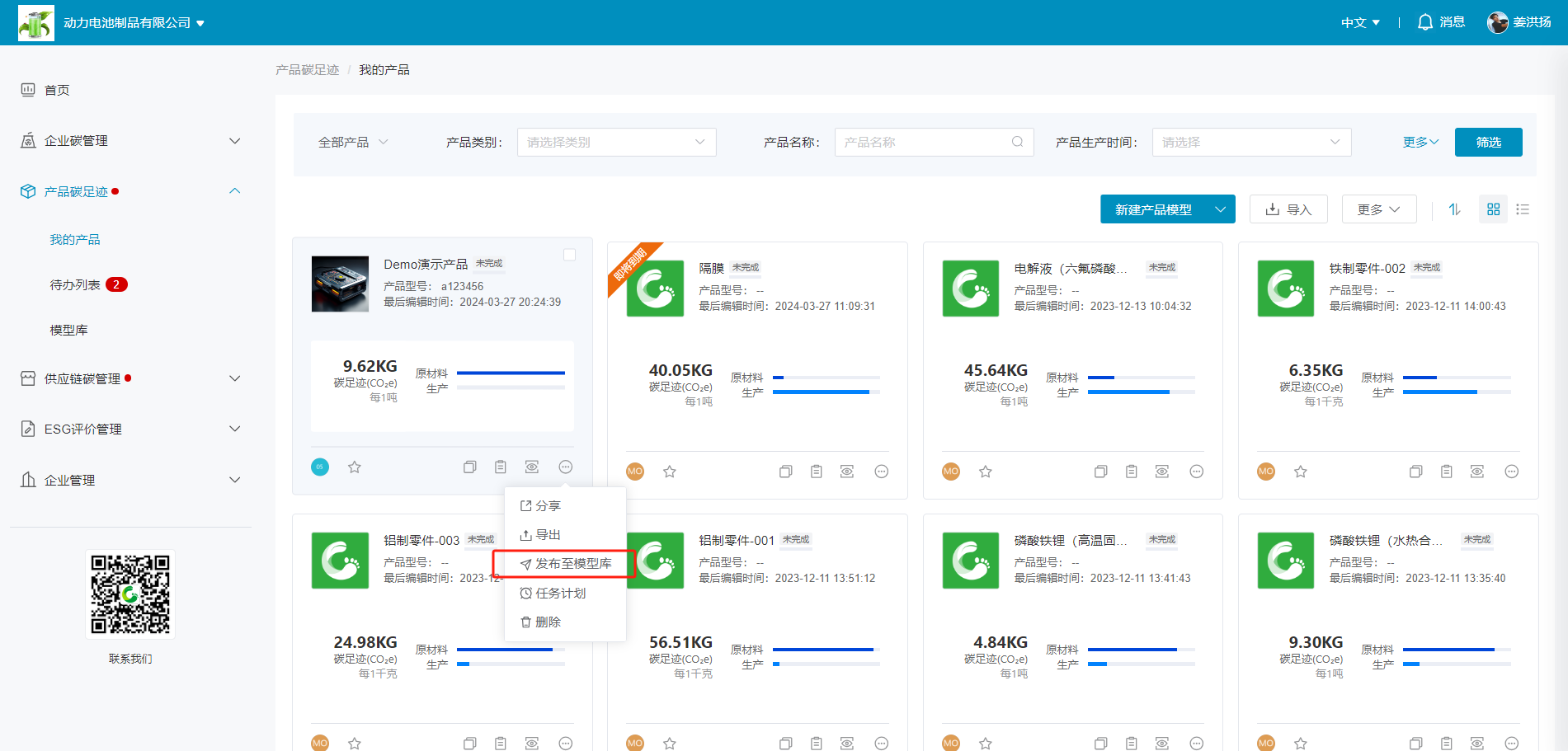Image resolution: width=1568 pixels, height=751 pixels.
Task: Copy the 电解液 product card
Action: [1100, 472]
